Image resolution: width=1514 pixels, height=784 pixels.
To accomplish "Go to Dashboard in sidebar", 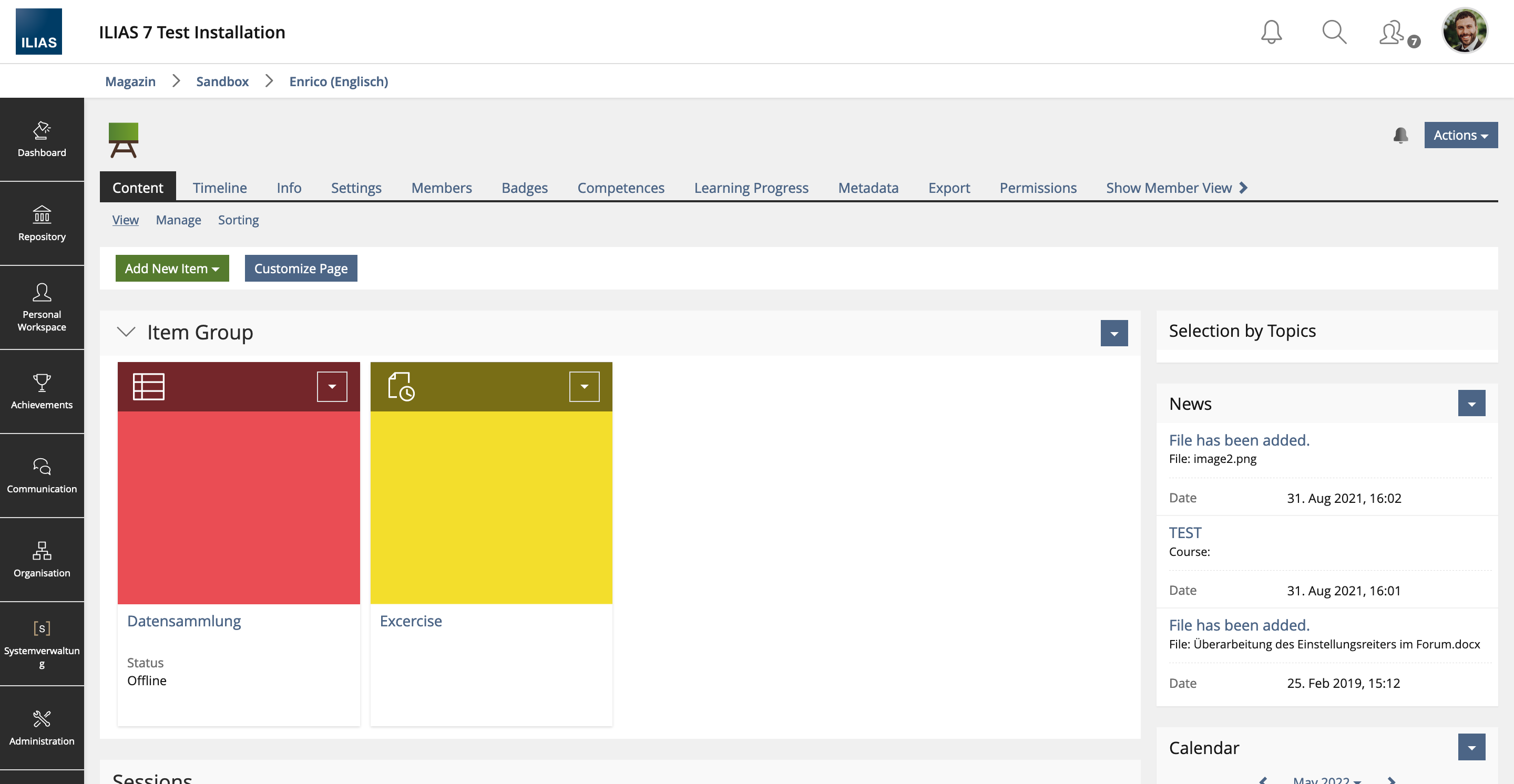I will tap(42, 139).
